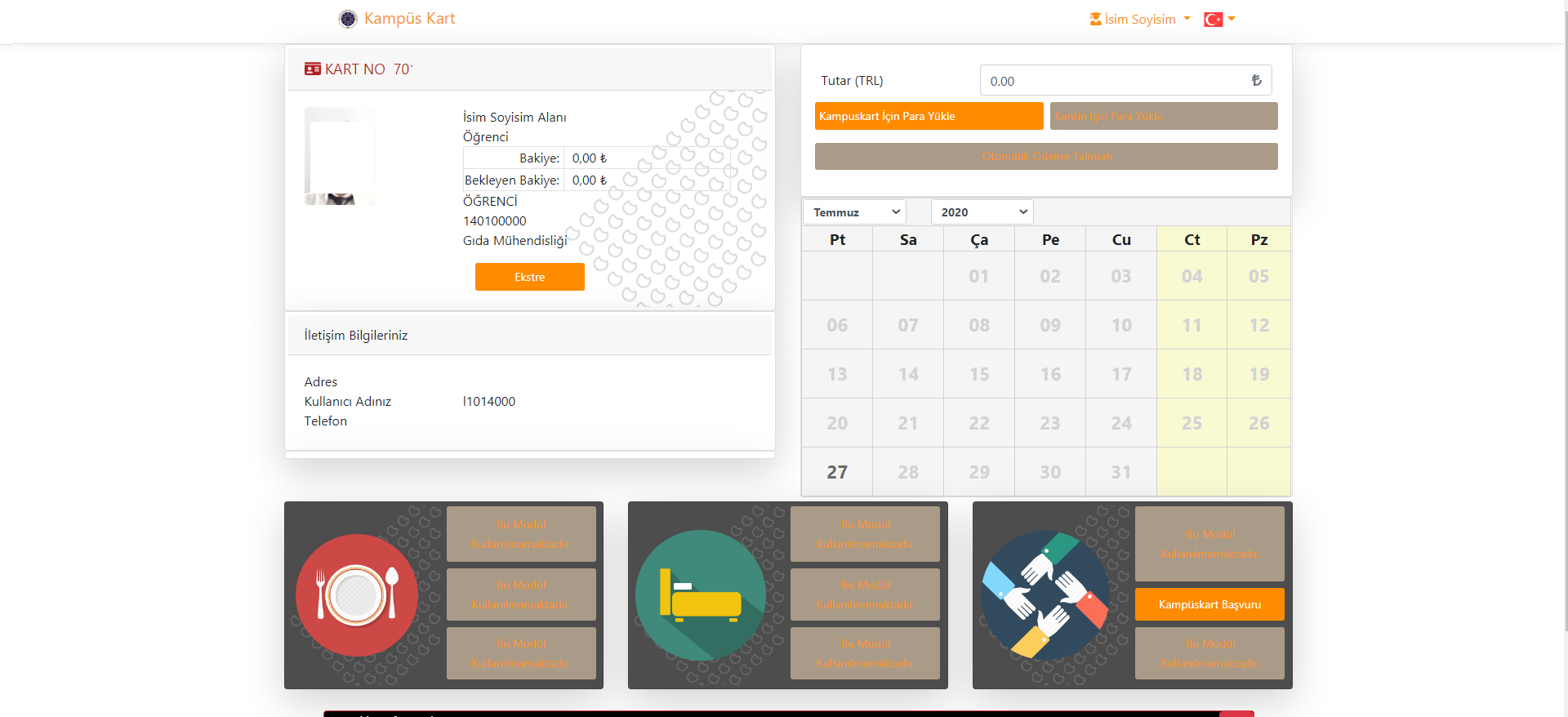Click the Otomatik Ödeme Talimatı button
This screenshot has width=1568, height=717.
(x=1046, y=157)
